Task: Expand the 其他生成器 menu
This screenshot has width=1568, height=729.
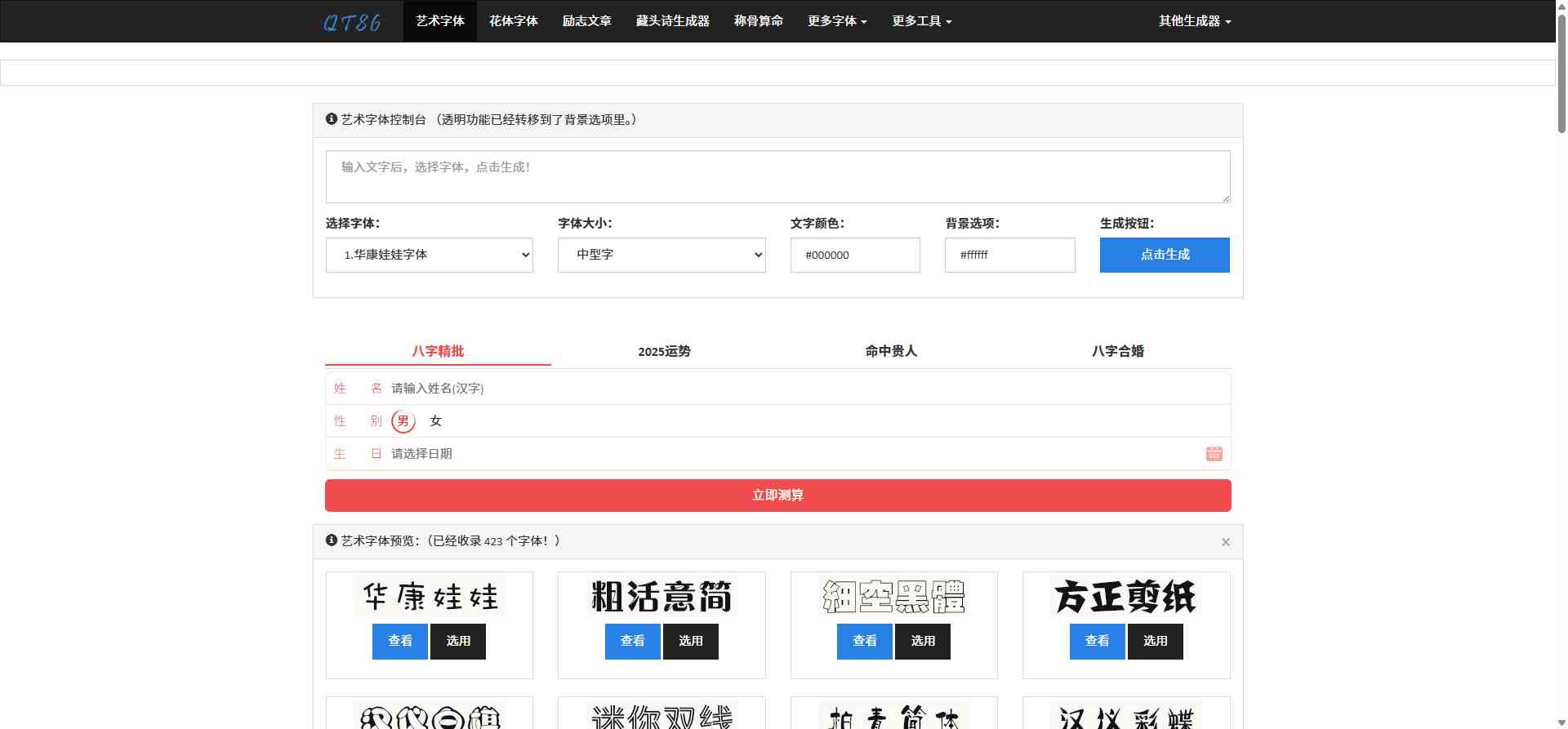Action: pyautogui.click(x=1194, y=21)
